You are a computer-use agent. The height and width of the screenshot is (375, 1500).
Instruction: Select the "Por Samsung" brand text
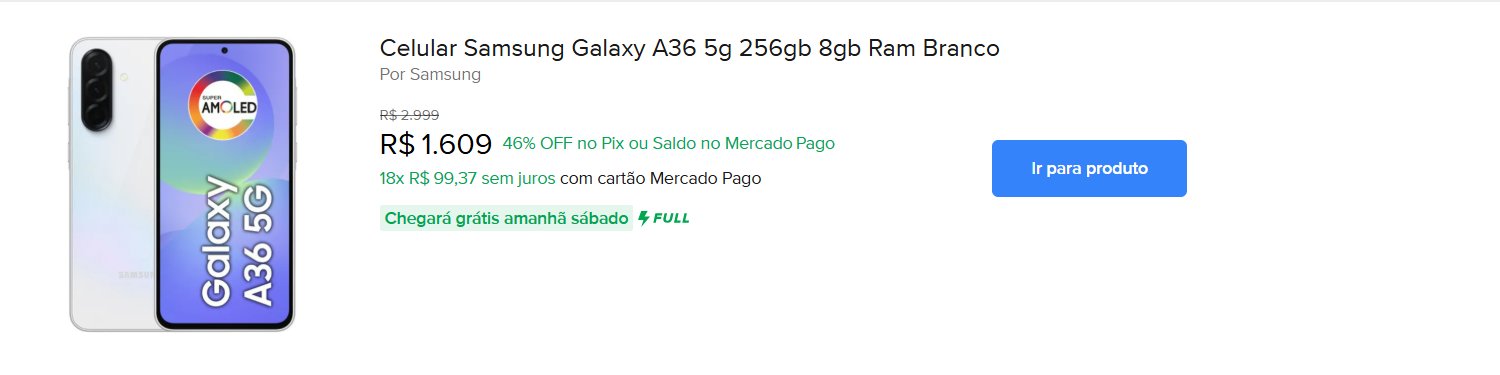(x=430, y=75)
